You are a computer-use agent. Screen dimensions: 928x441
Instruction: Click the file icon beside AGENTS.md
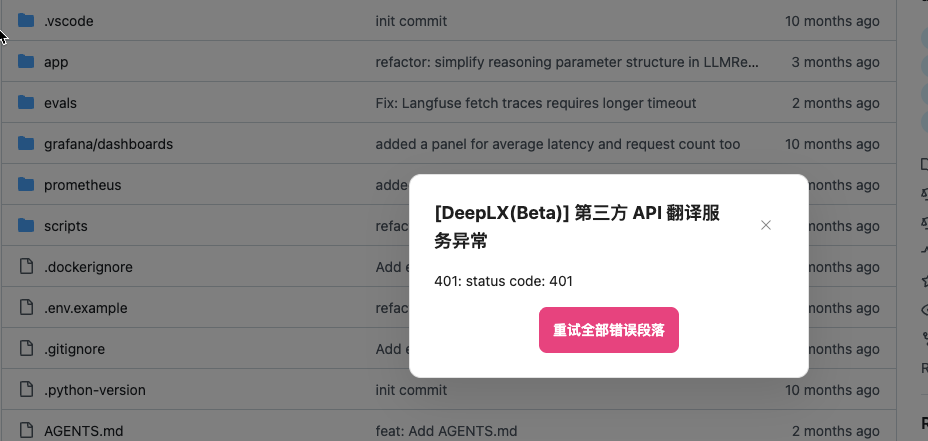(x=25, y=430)
